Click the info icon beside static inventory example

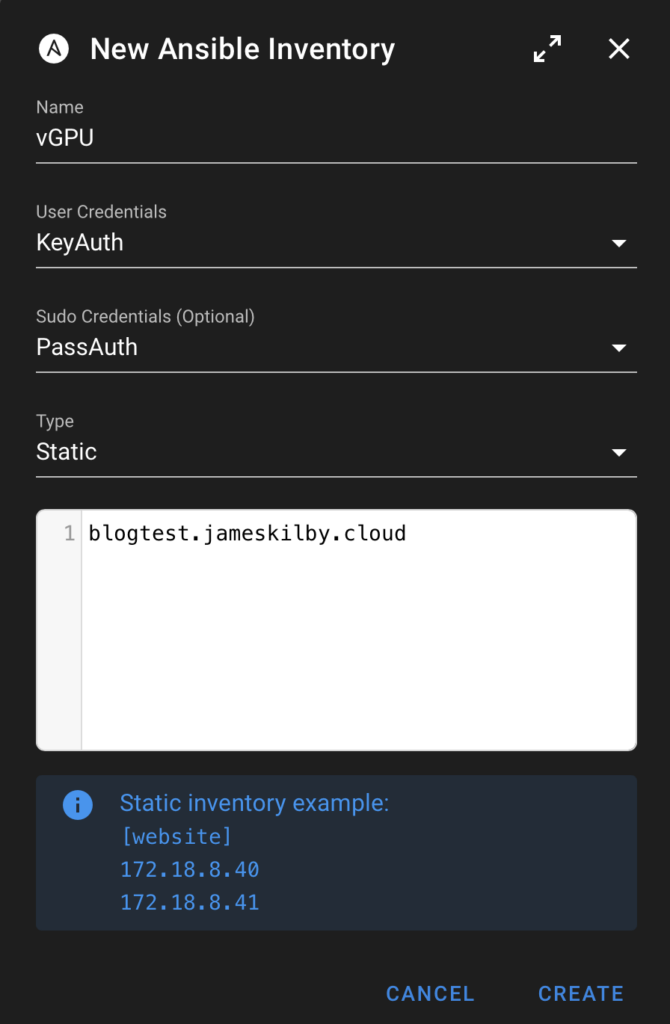tap(78, 805)
